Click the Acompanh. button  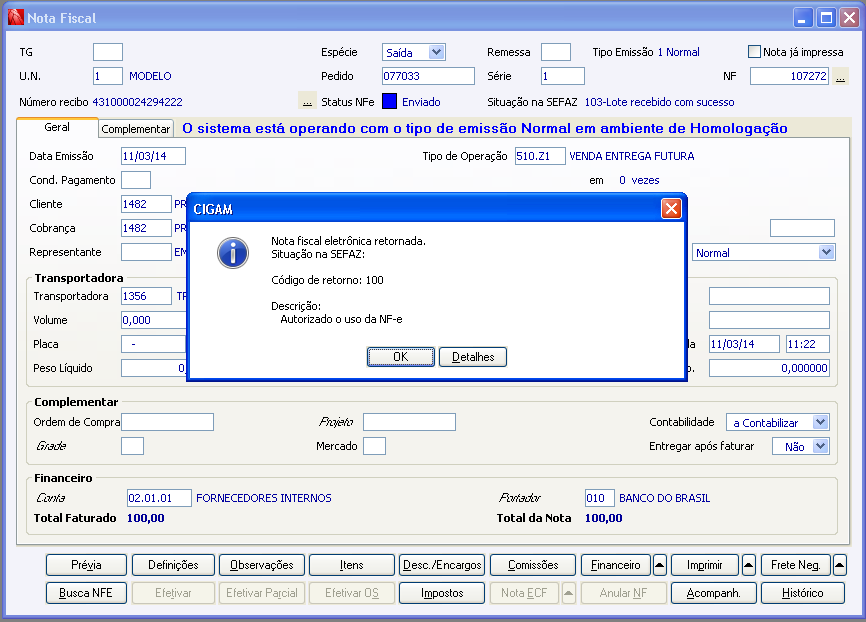[x=713, y=593]
